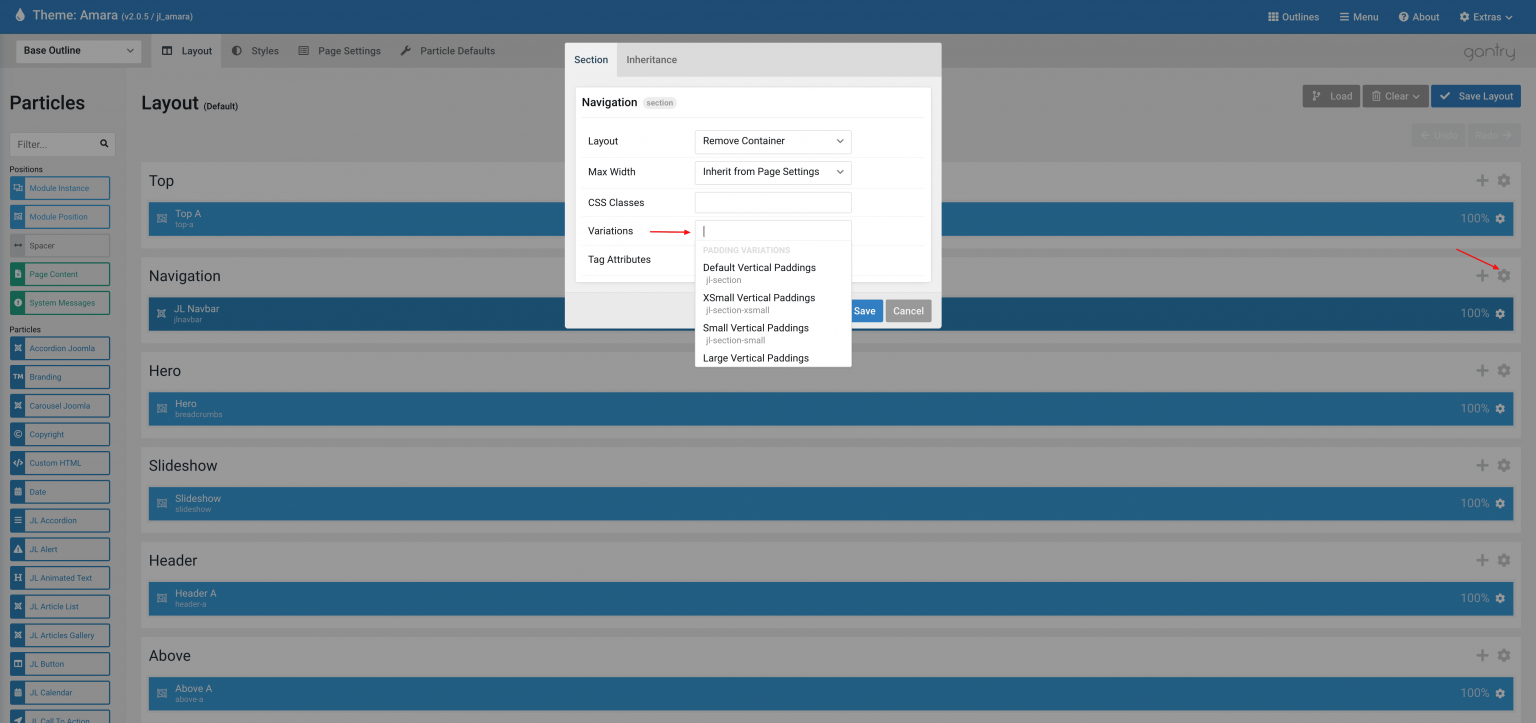Open the Hero section settings gear
Viewport: 1536px width, 723px height.
coord(1504,369)
